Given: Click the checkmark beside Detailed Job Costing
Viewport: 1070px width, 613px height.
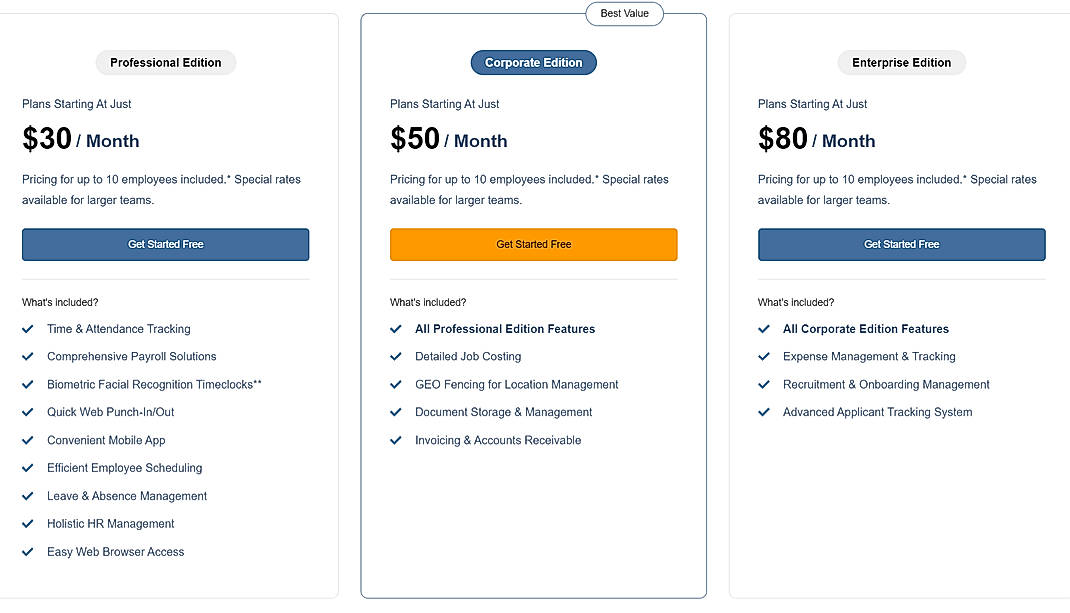Looking at the screenshot, I should click(396, 357).
